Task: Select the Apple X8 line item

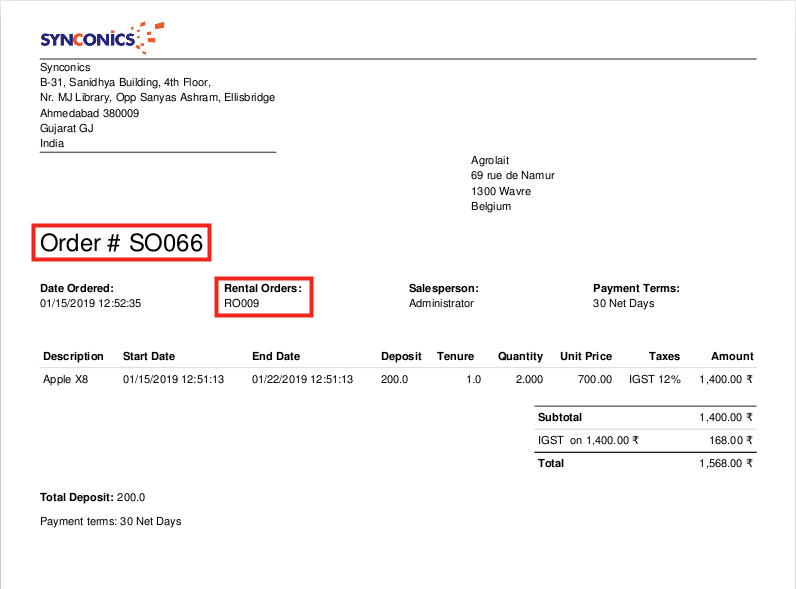Action: click(x=66, y=380)
